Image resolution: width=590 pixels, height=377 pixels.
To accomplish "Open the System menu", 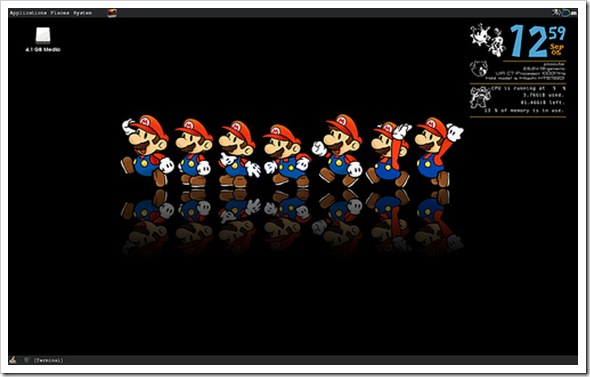I will tap(82, 13).
